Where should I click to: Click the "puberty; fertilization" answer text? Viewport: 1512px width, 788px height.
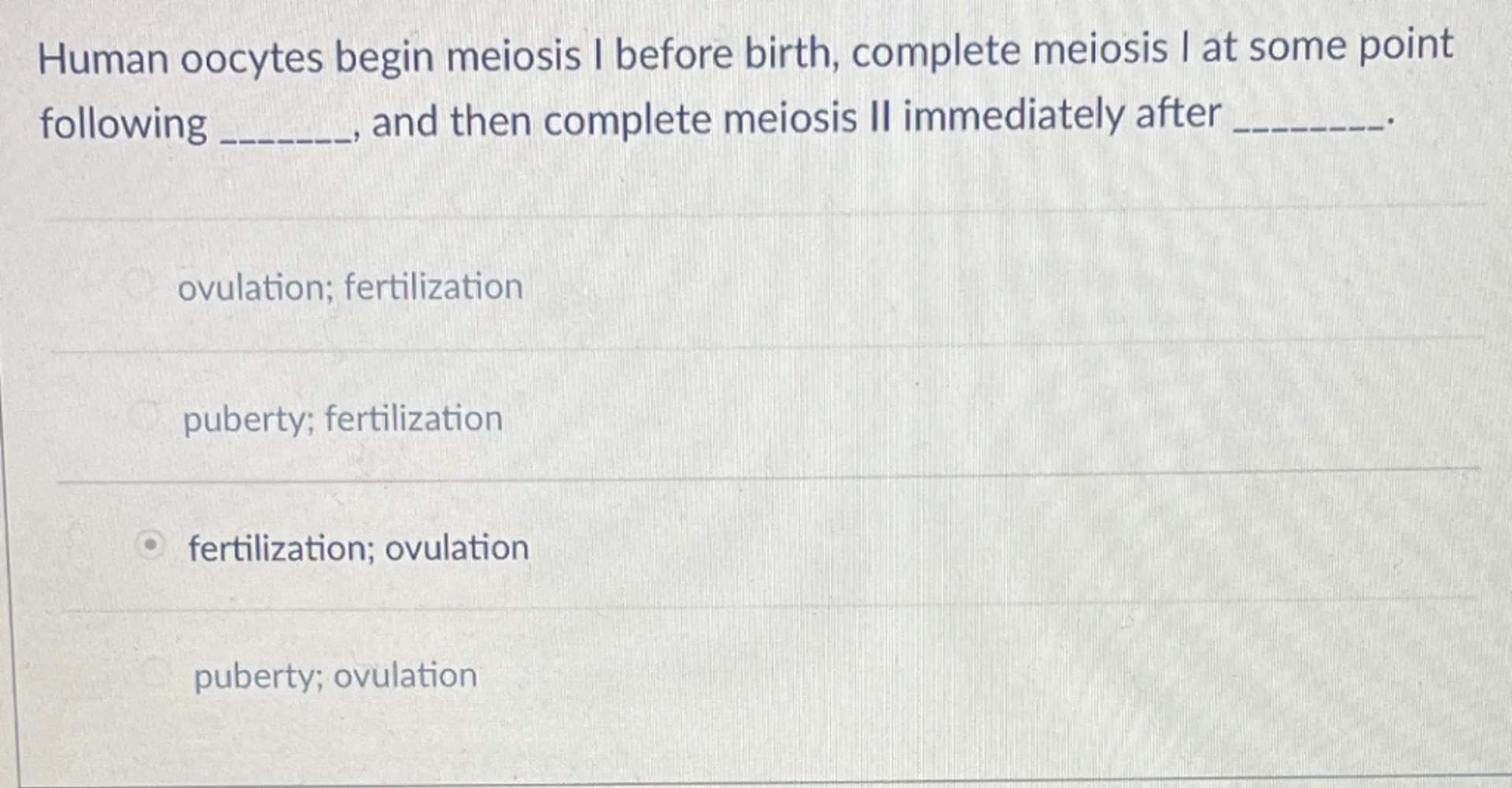click(x=343, y=419)
